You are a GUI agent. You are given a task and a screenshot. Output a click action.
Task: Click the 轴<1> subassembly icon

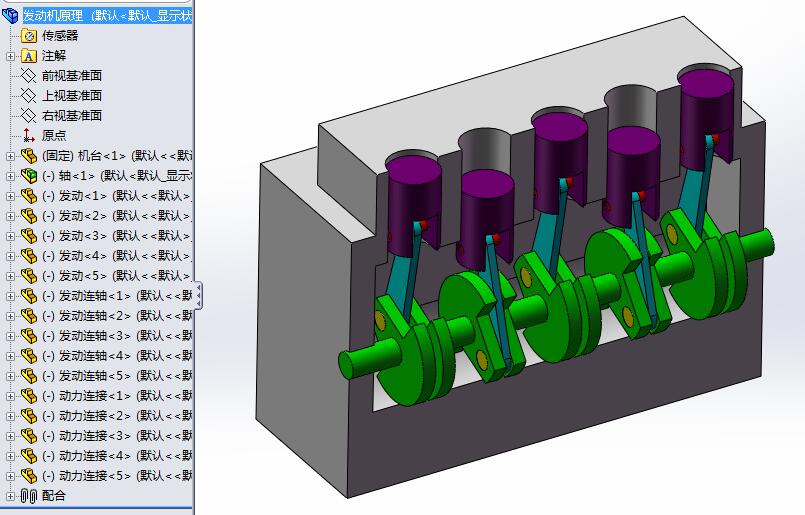pyautogui.click(x=29, y=176)
